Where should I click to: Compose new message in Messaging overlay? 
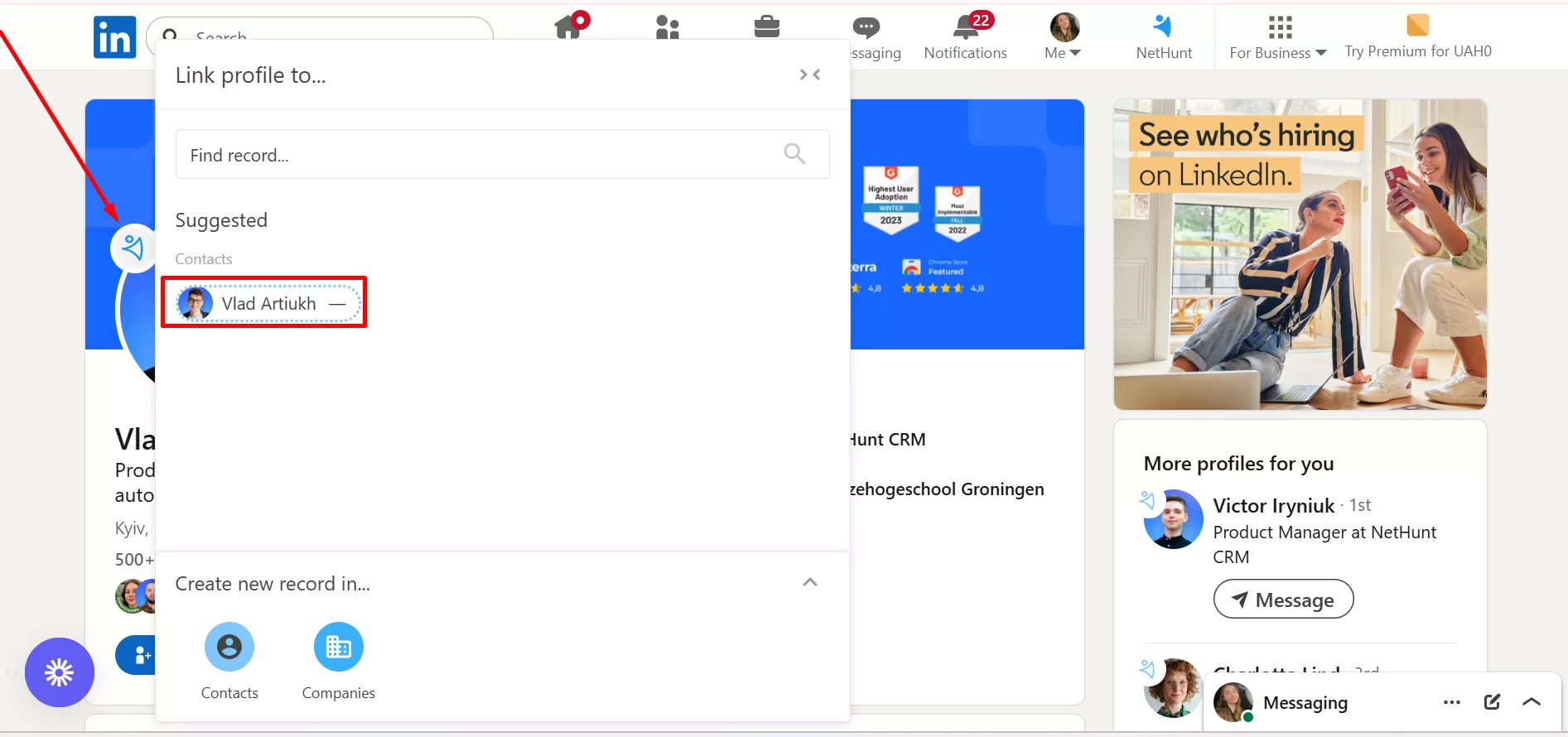(x=1492, y=702)
